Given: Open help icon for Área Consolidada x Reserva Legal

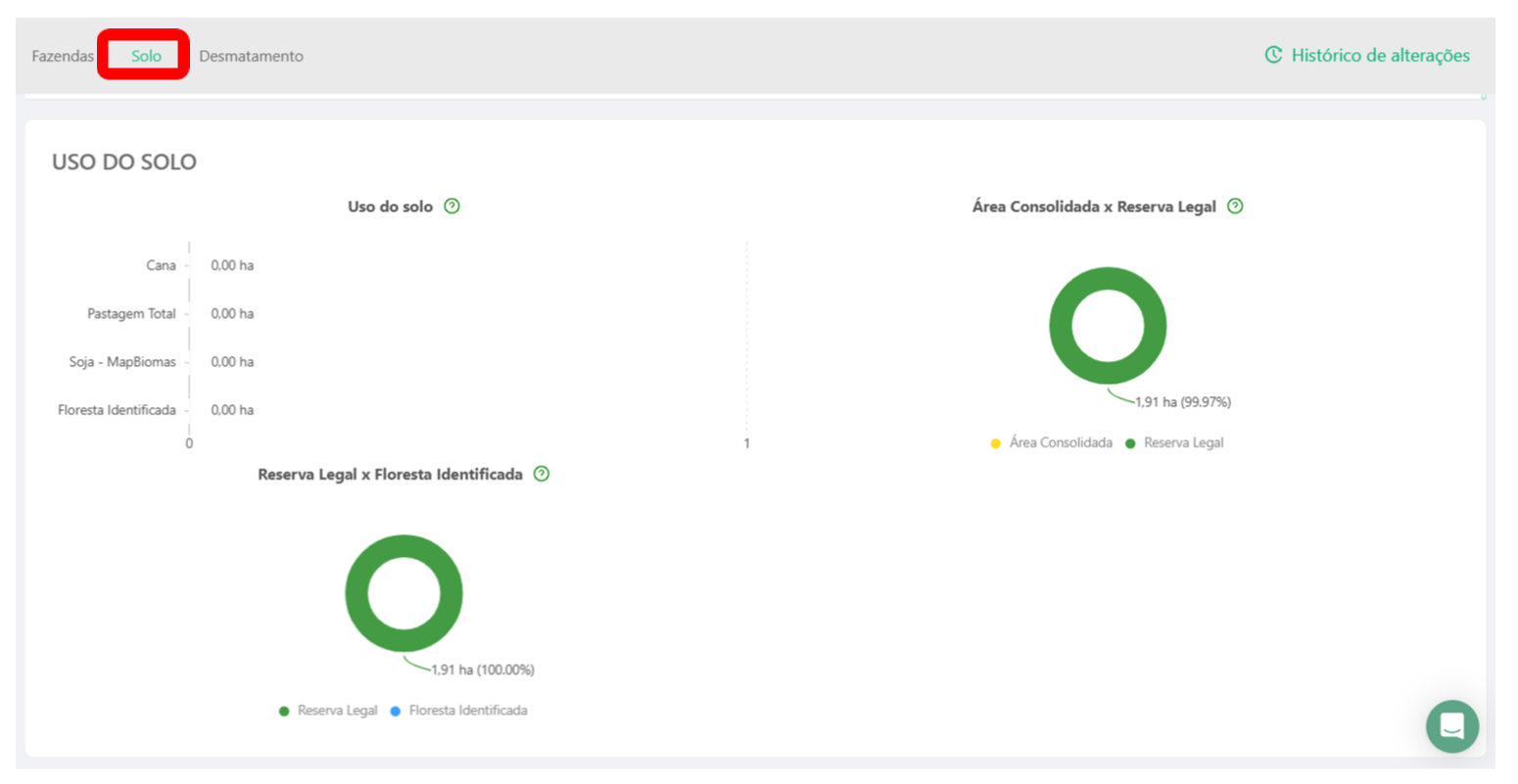Looking at the screenshot, I should coord(1235,207).
